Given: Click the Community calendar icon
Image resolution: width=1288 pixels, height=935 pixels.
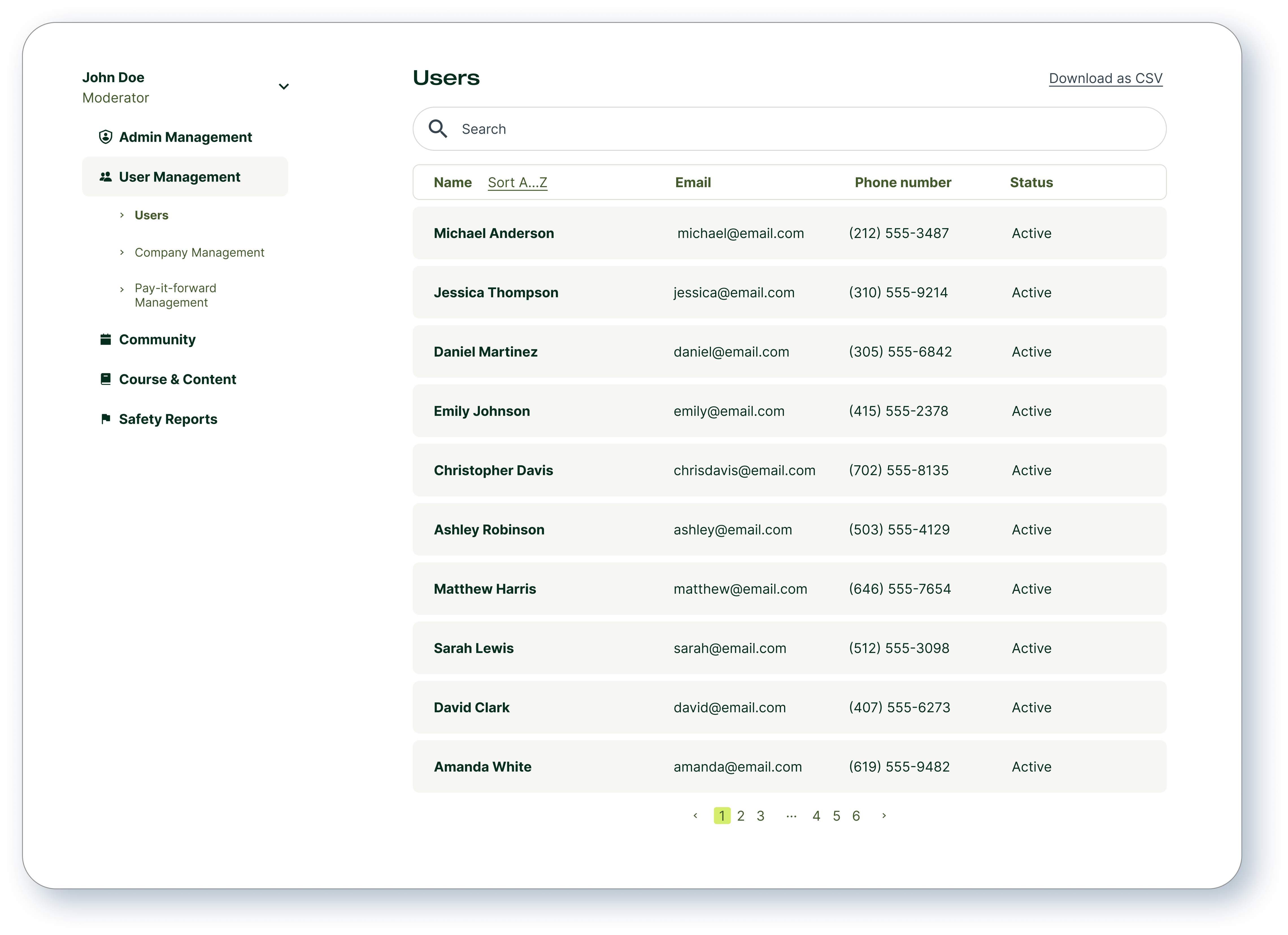Looking at the screenshot, I should point(106,340).
